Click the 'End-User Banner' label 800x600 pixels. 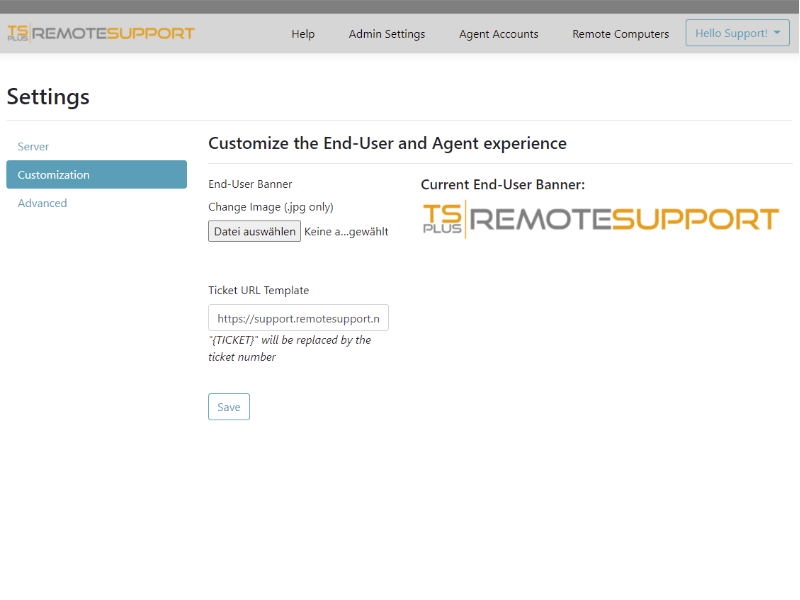click(x=251, y=184)
